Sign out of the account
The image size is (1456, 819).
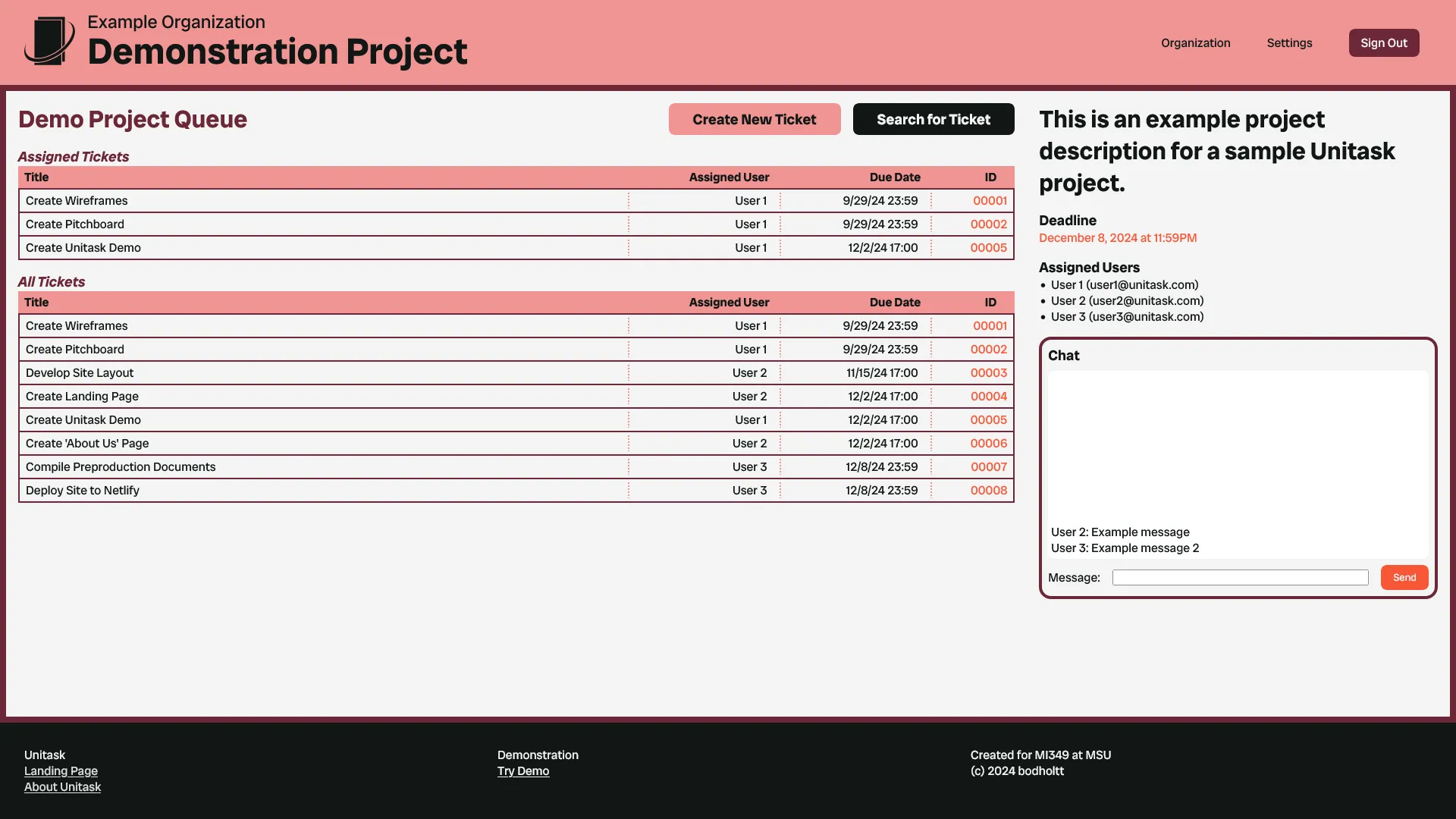[x=1383, y=42]
